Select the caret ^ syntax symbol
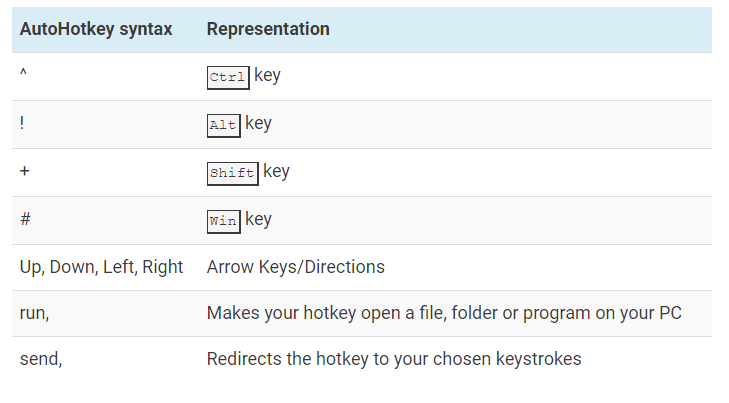This screenshot has height=403, width=729. (x=23, y=73)
